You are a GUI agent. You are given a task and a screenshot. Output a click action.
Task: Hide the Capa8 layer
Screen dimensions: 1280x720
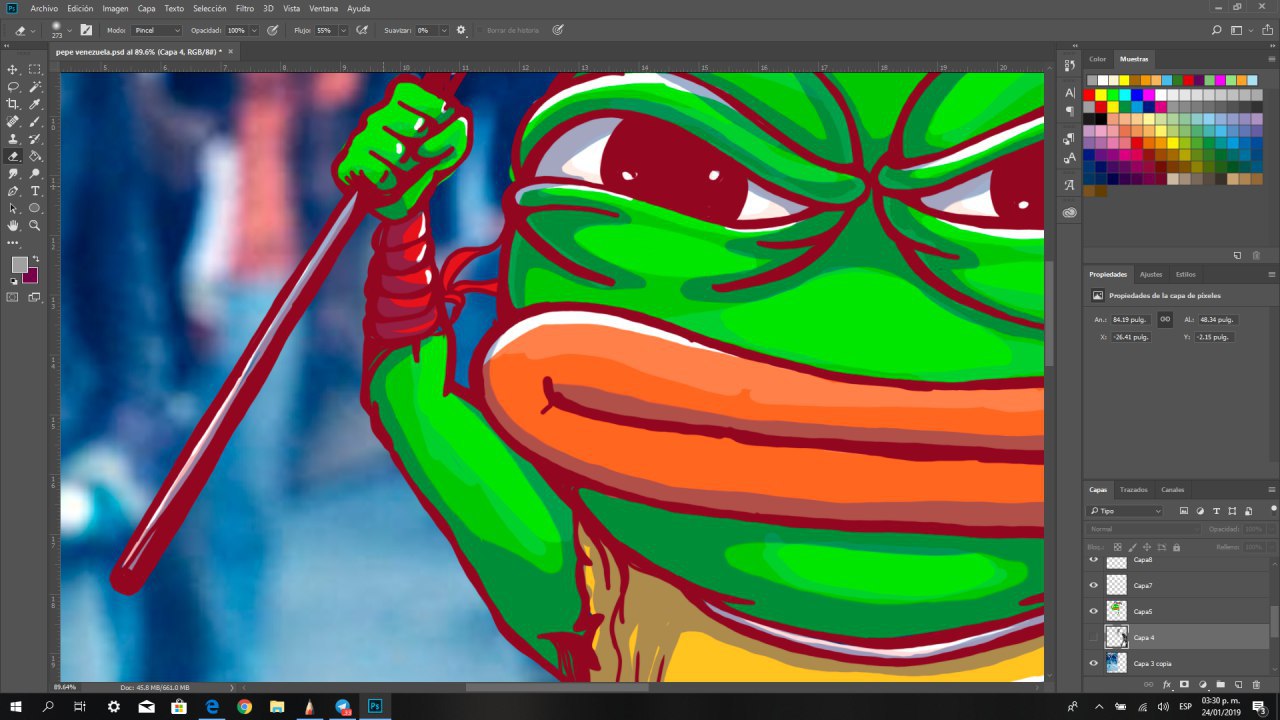click(1093, 560)
